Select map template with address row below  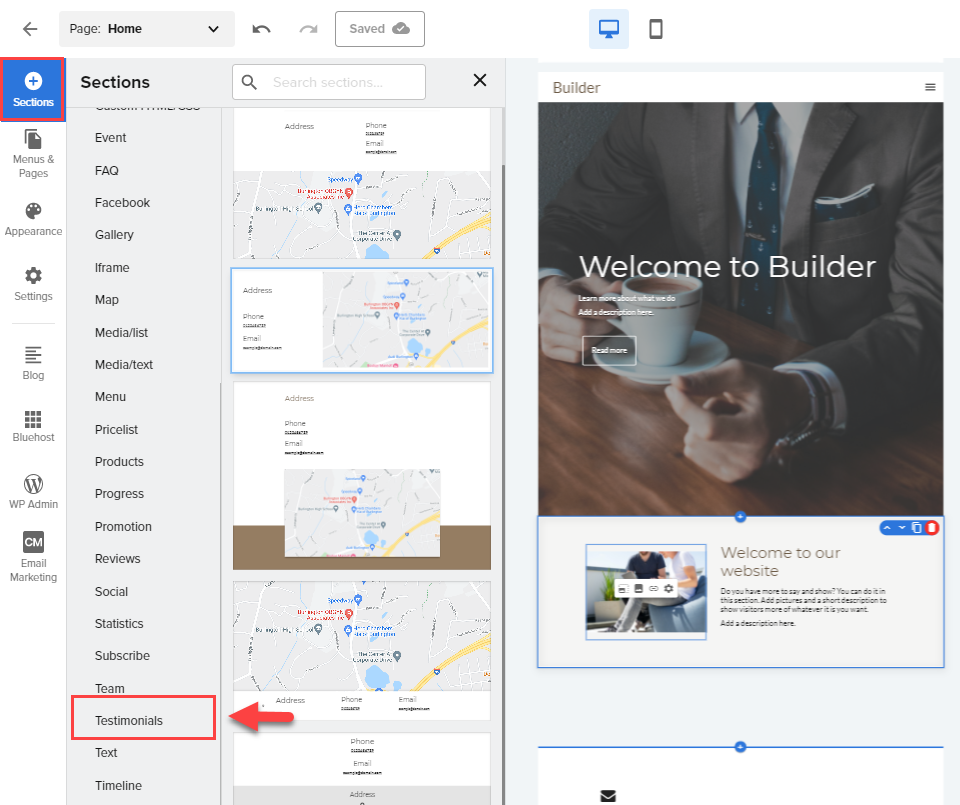362,651
